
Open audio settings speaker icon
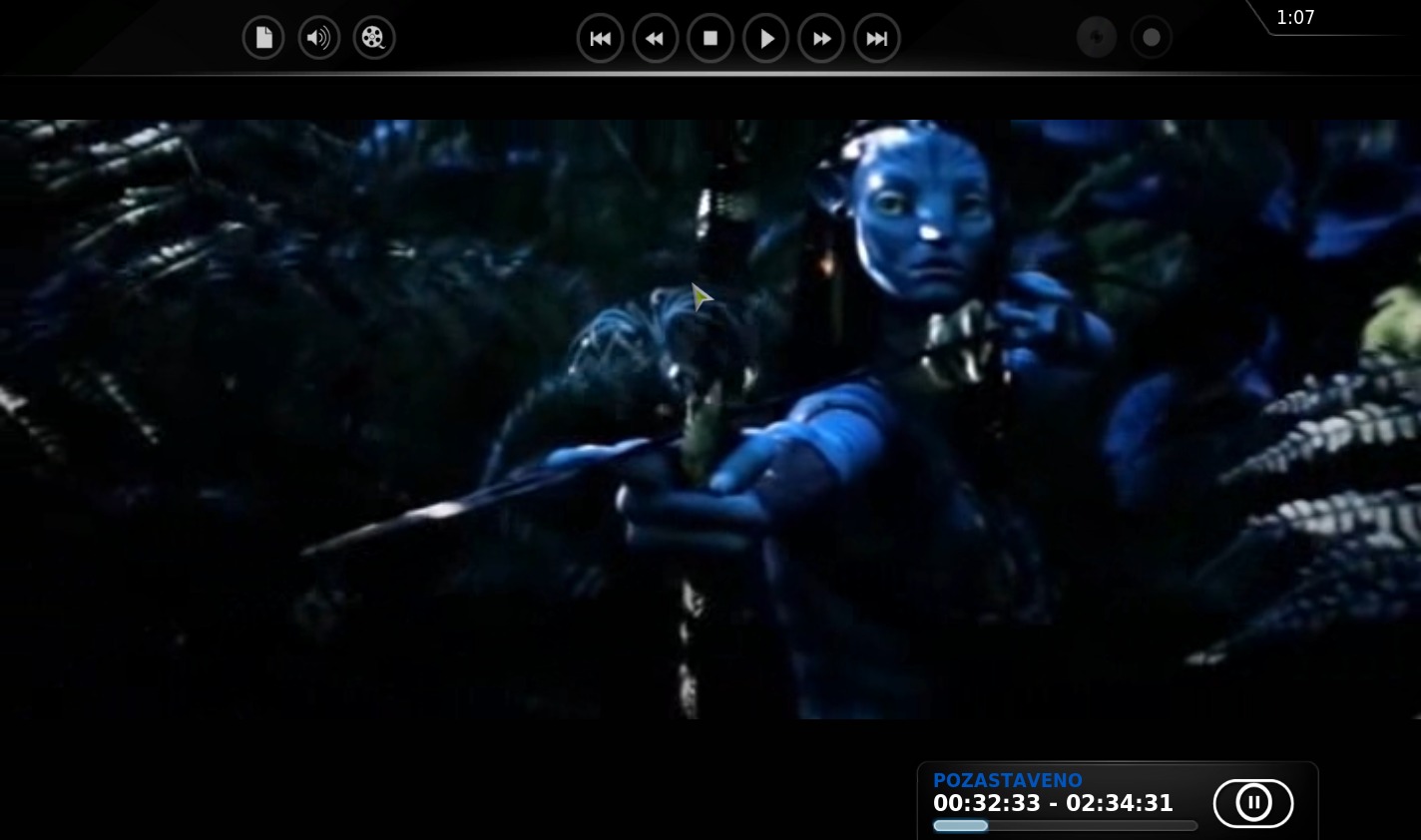[x=319, y=38]
